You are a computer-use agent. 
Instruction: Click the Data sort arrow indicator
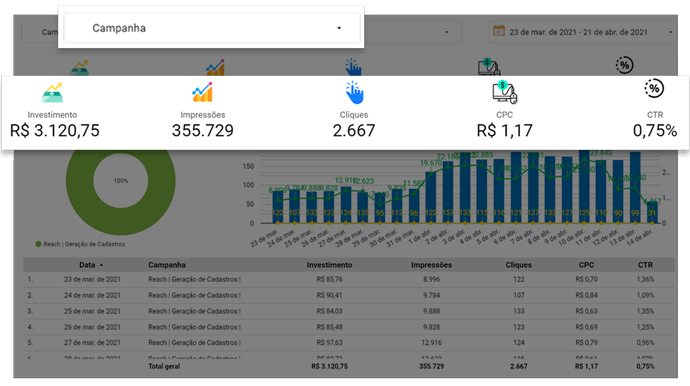[101, 265]
